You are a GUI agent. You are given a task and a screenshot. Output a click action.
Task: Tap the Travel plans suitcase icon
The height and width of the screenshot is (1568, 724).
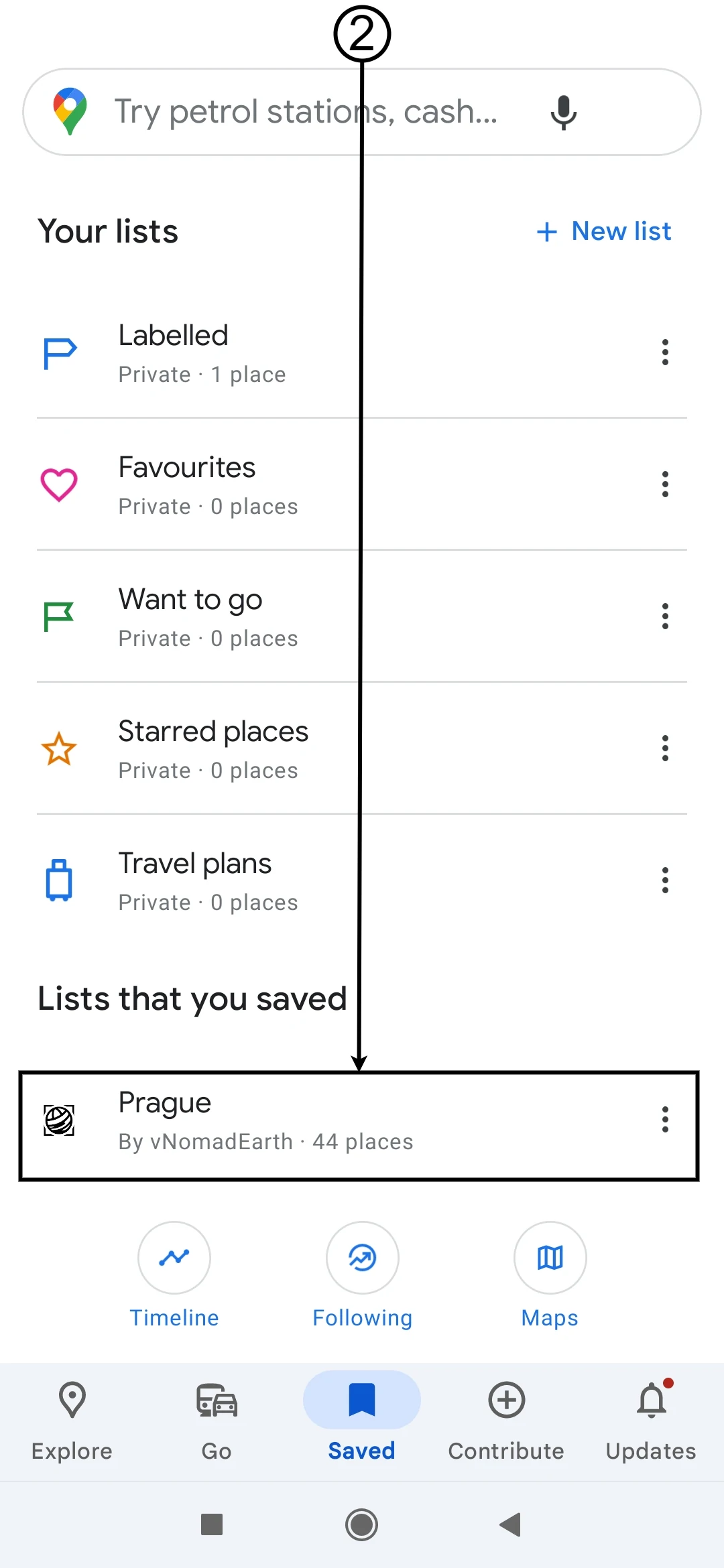click(59, 880)
